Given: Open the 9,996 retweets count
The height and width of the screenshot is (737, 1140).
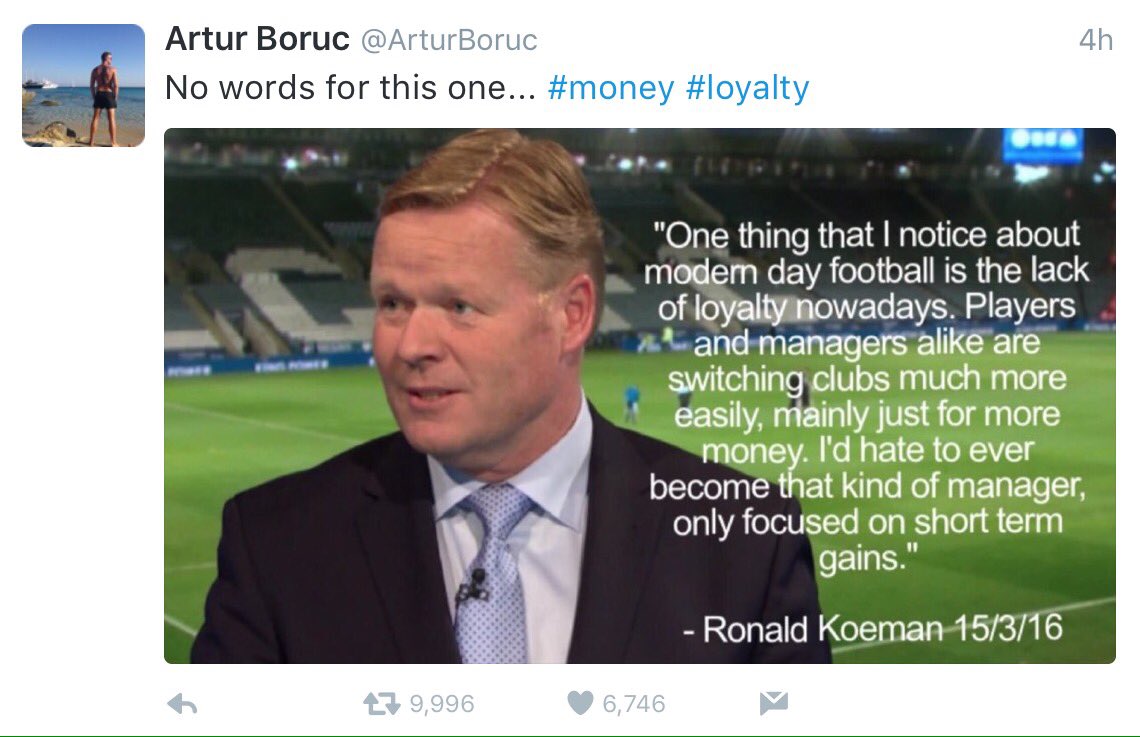Looking at the screenshot, I should tap(442, 704).
